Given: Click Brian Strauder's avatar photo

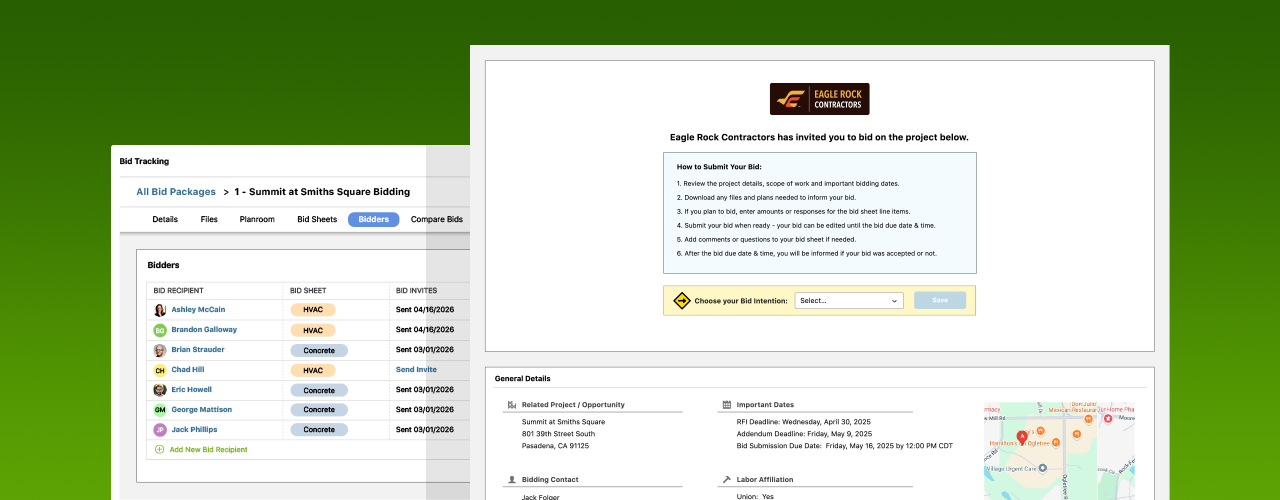Looking at the screenshot, I should pos(160,350).
